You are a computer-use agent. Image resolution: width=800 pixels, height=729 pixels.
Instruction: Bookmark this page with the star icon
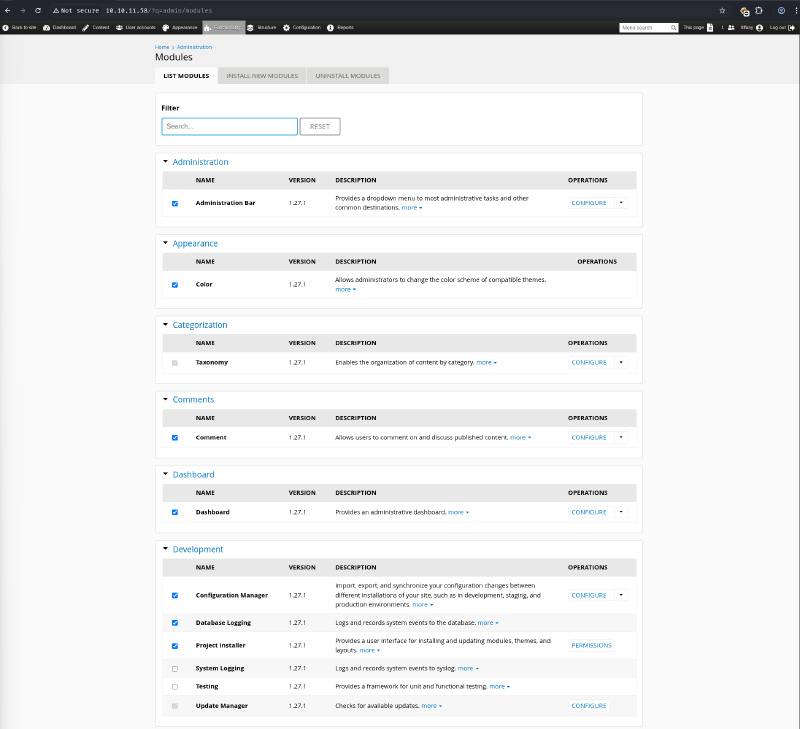[x=722, y=10]
